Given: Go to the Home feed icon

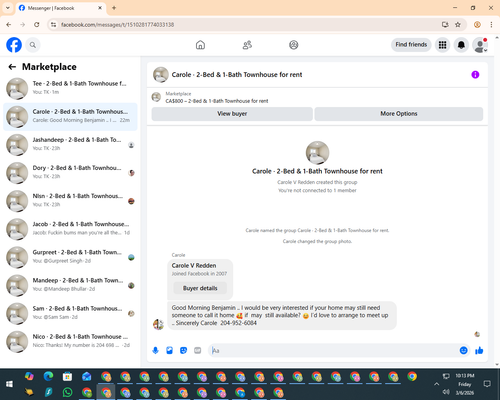Looking at the screenshot, I should [200, 45].
